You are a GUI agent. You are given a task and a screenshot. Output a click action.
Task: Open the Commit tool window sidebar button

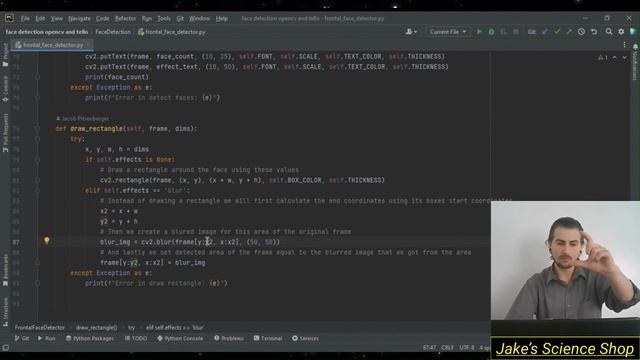tap(5, 89)
